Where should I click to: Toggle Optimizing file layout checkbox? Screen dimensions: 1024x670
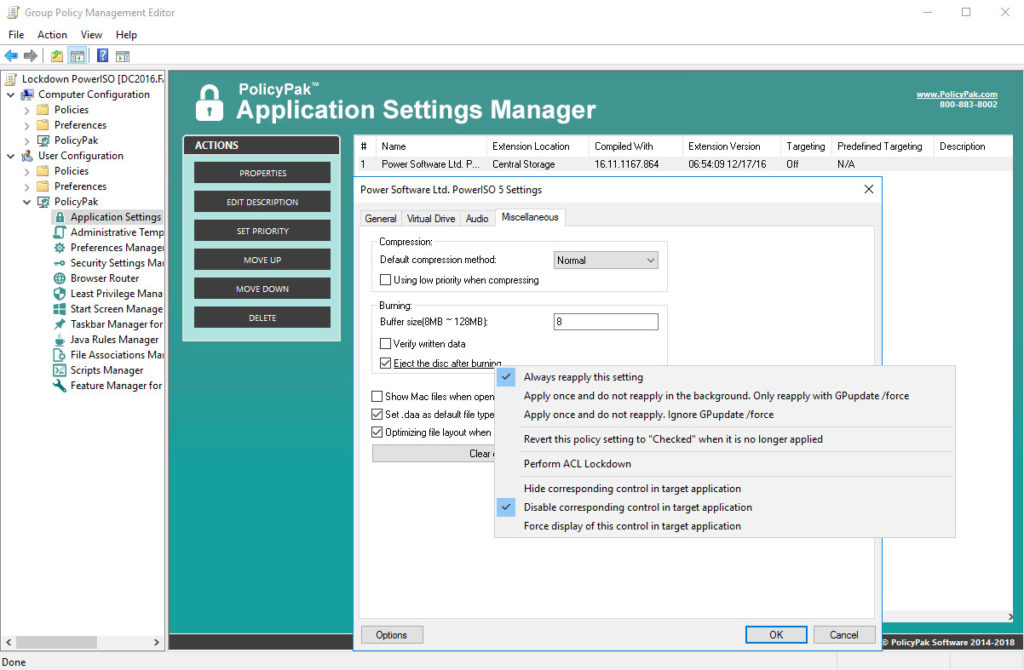point(377,432)
